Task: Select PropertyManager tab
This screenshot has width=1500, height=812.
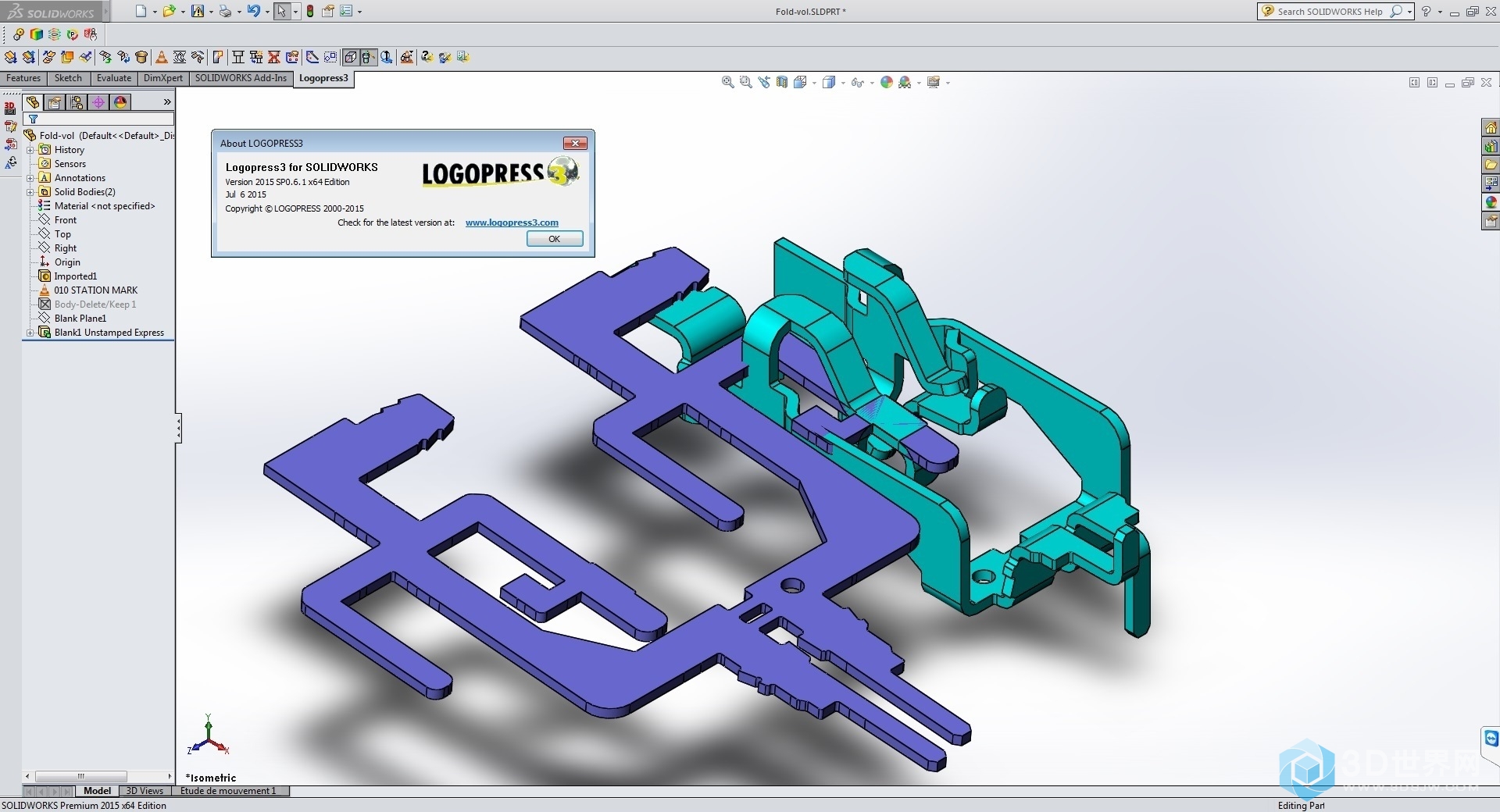Action: click(x=55, y=102)
